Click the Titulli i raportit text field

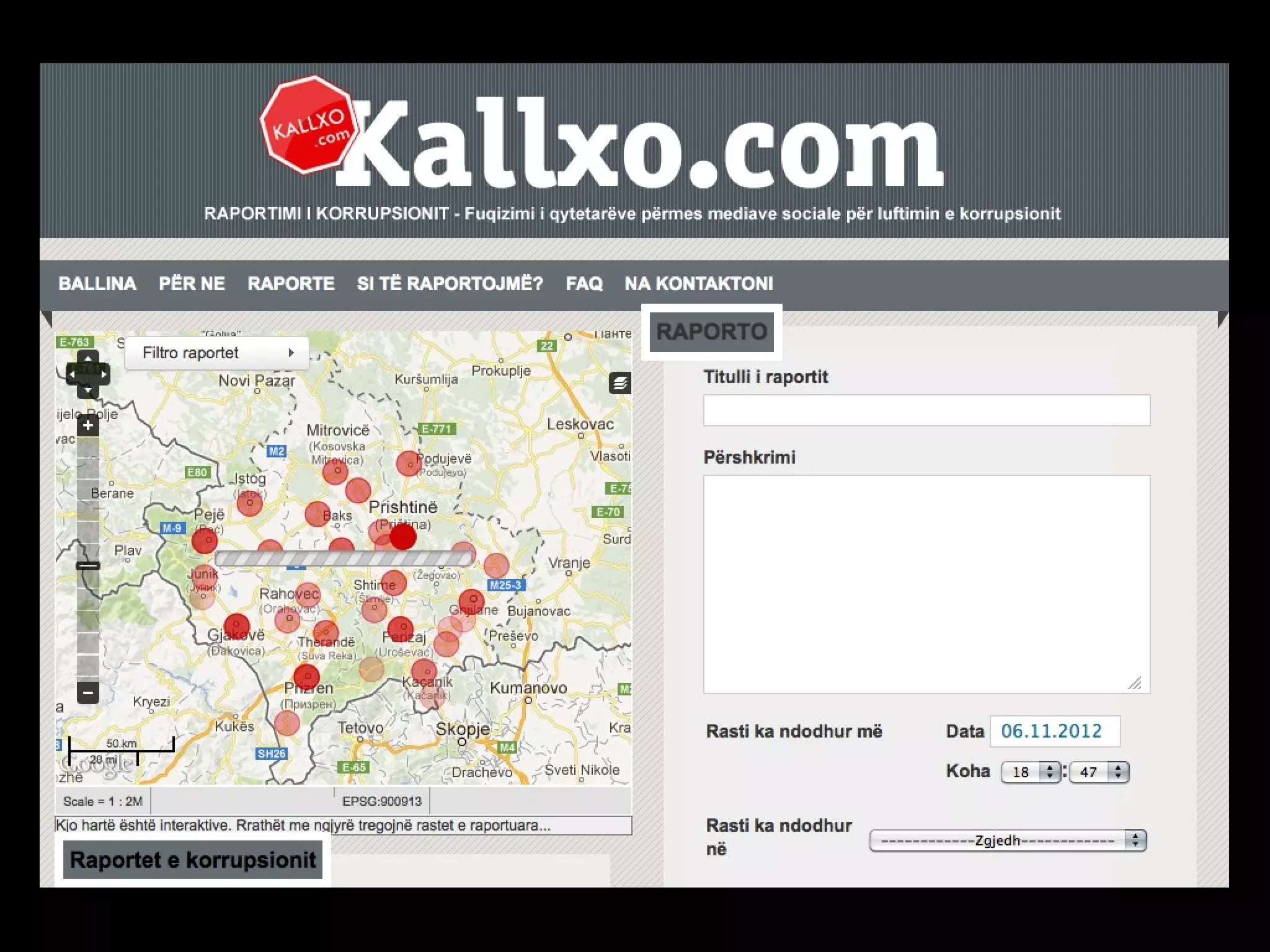tap(926, 410)
